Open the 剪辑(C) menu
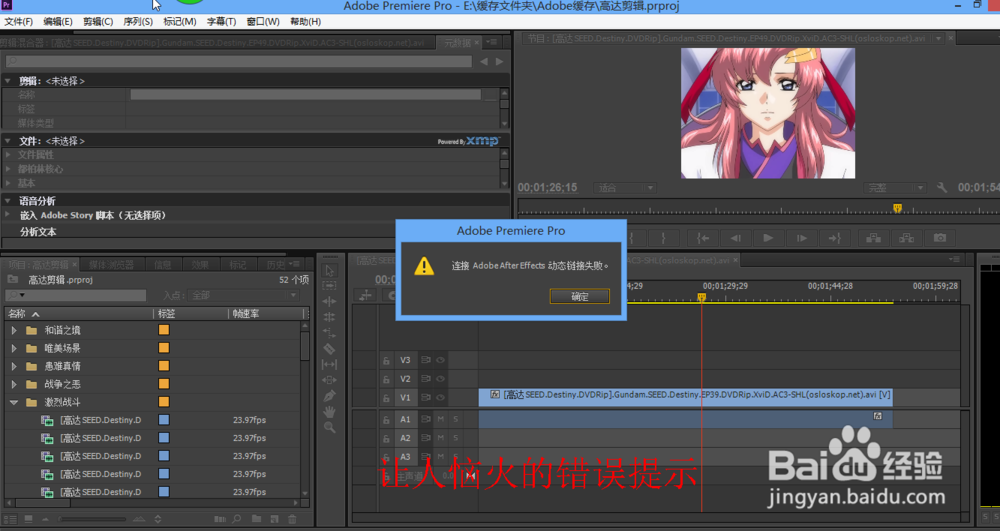 tap(98, 22)
